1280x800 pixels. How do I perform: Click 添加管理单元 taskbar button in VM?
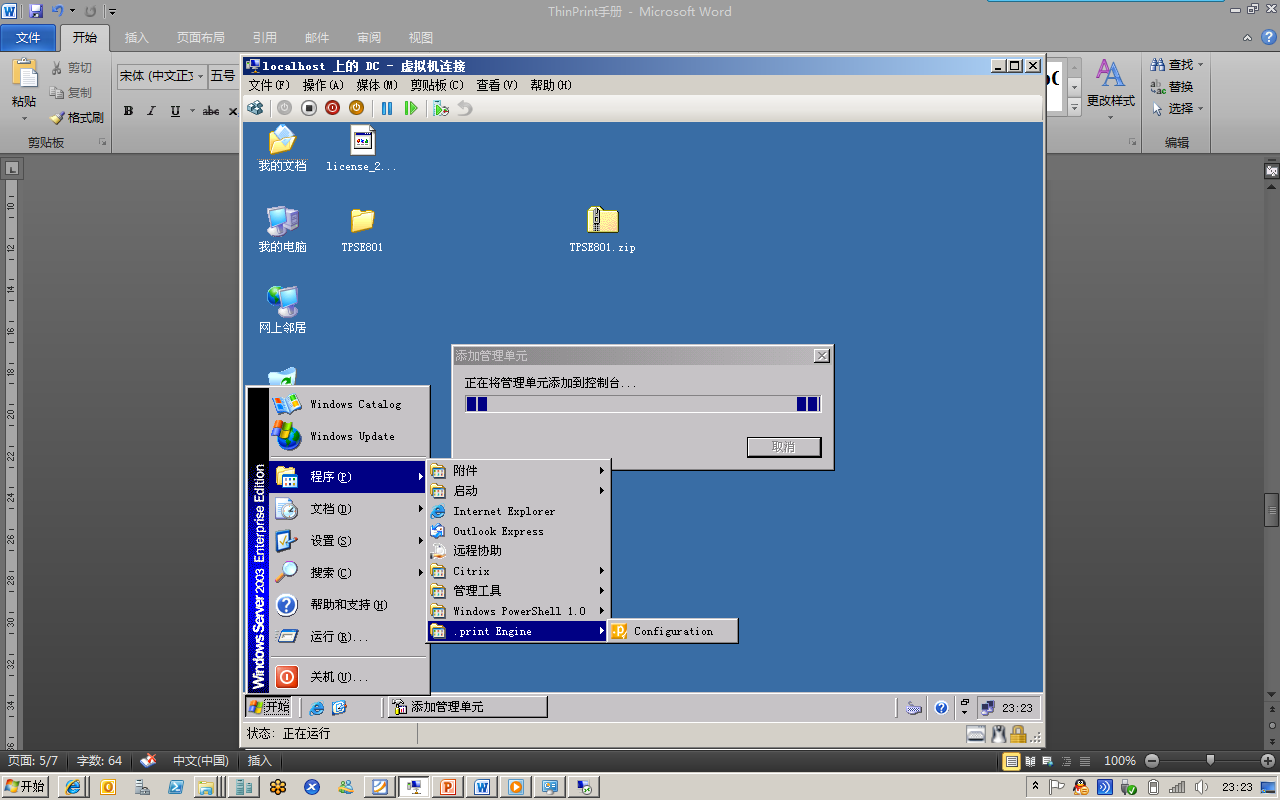[467, 707]
